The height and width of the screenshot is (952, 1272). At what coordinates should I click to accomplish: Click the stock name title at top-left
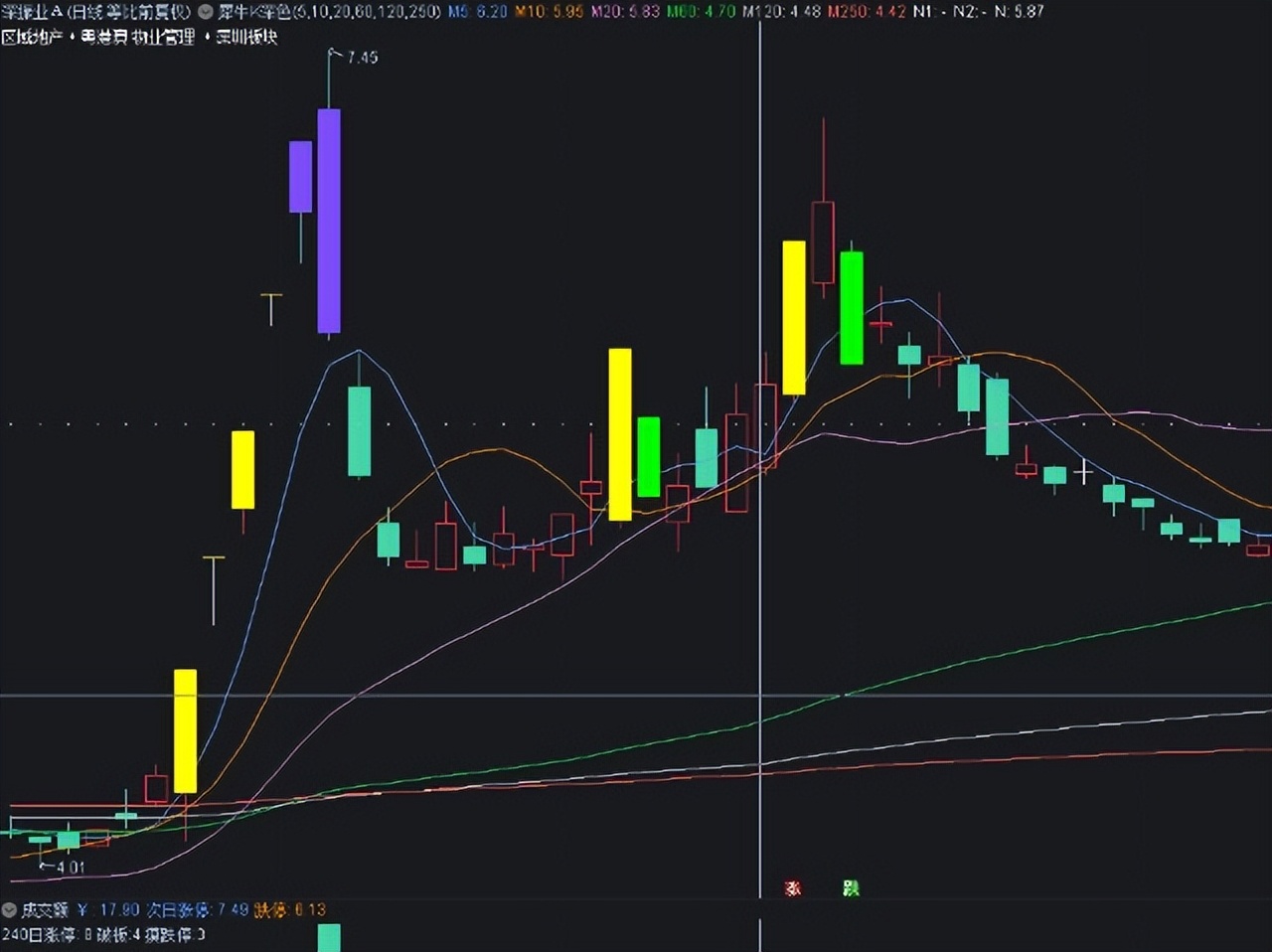[x=96, y=12]
